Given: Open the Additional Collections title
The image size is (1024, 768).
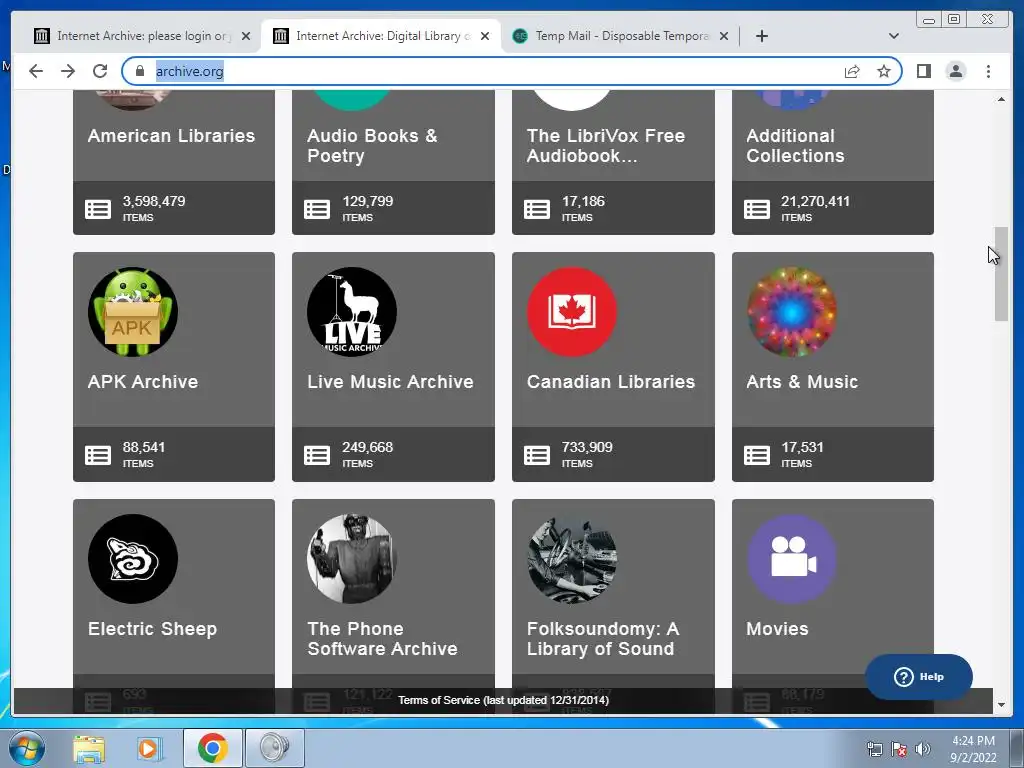Looking at the screenshot, I should 795,146.
